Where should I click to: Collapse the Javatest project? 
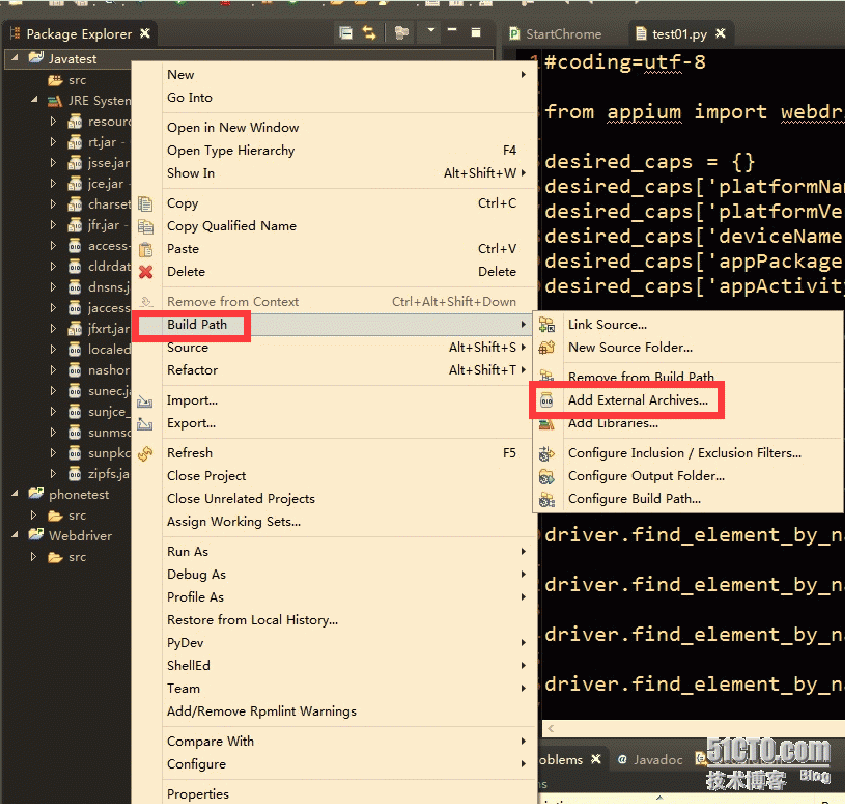click(x=15, y=58)
